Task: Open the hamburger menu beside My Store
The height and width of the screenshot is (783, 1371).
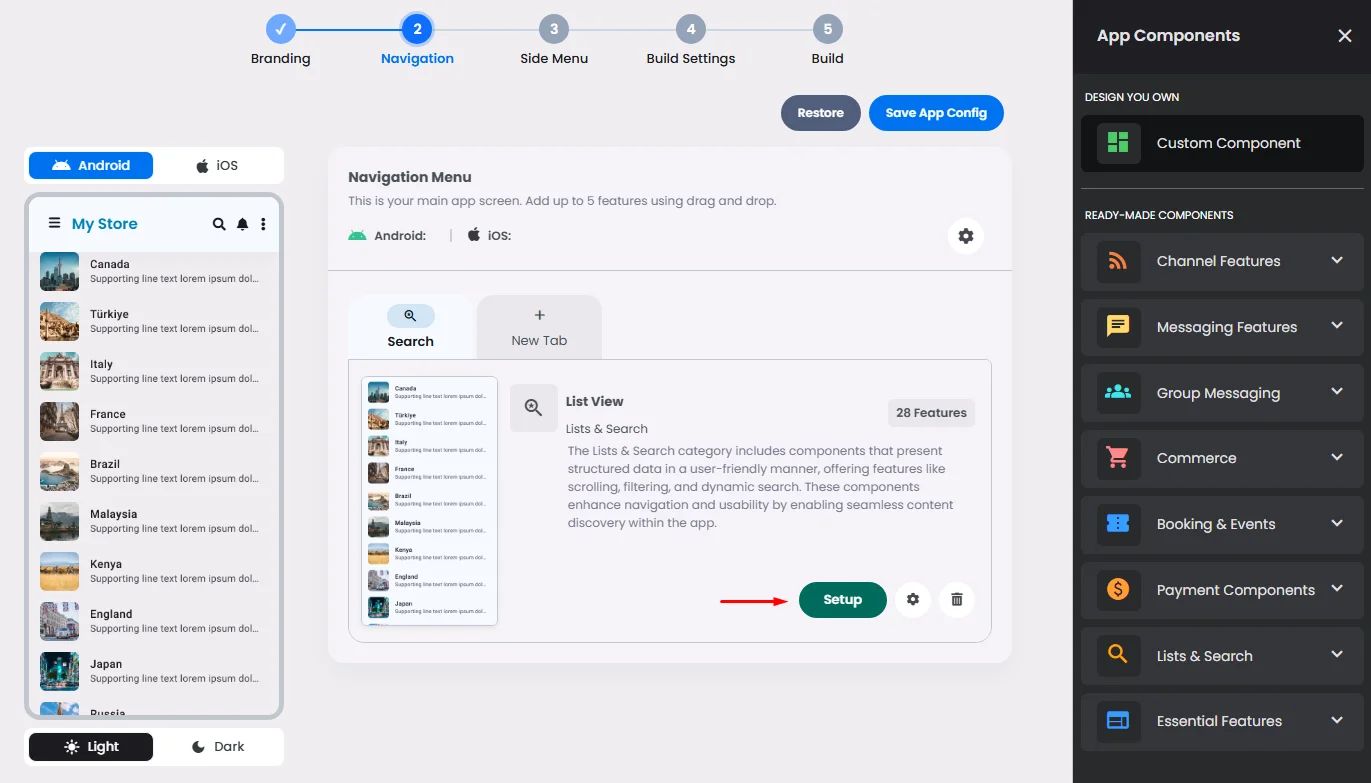Action: 54,223
